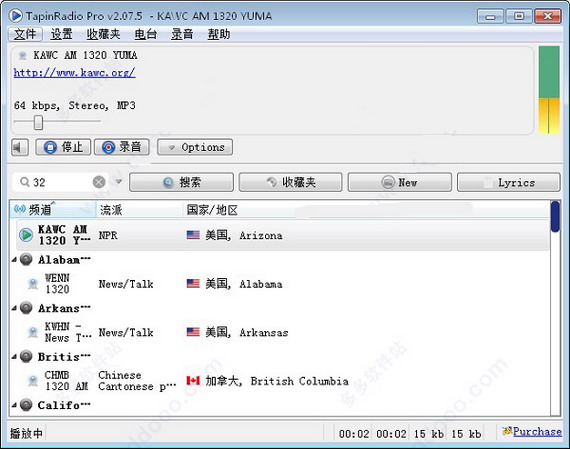Open the 文件 menu
The height and width of the screenshot is (449, 570).
pos(25,34)
